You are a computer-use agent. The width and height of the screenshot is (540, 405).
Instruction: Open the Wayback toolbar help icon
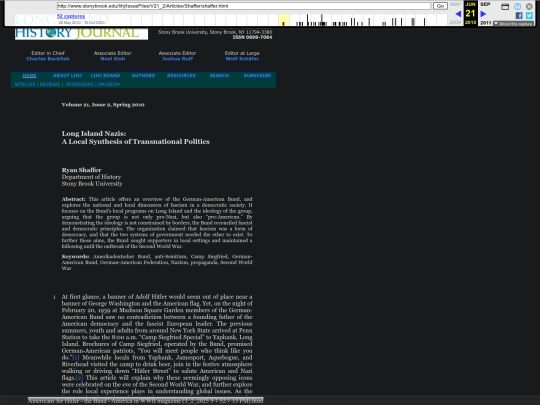click(x=517, y=6)
